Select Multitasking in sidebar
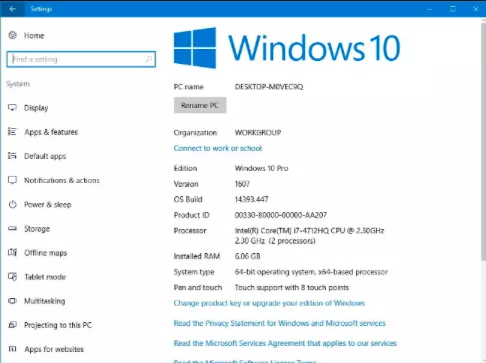The height and width of the screenshot is (363, 486). [x=45, y=301]
